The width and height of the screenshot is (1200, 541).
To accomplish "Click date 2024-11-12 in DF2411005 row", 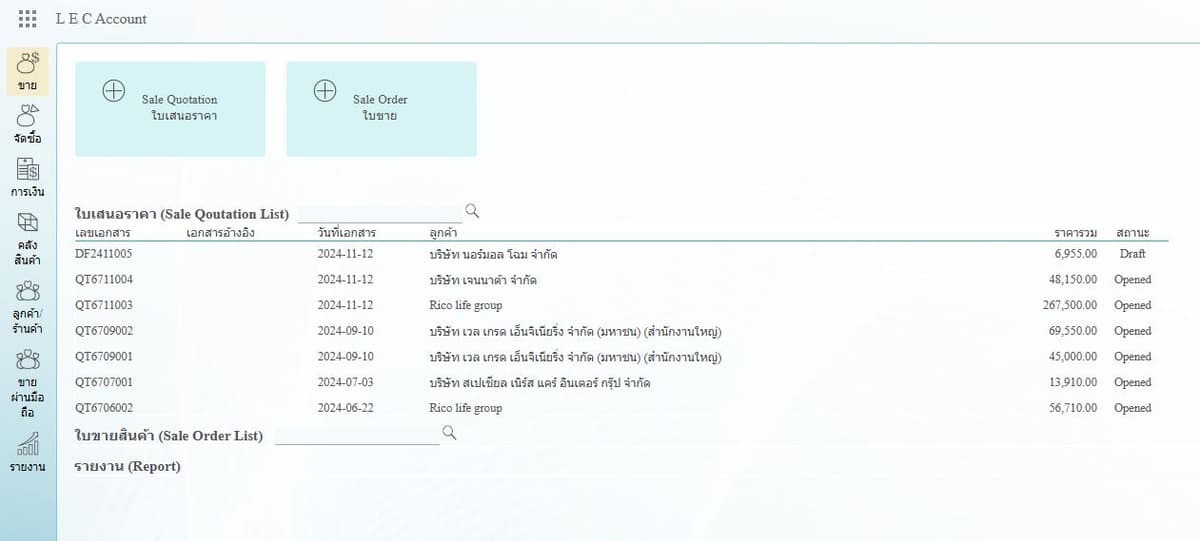I will click(345, 254).
